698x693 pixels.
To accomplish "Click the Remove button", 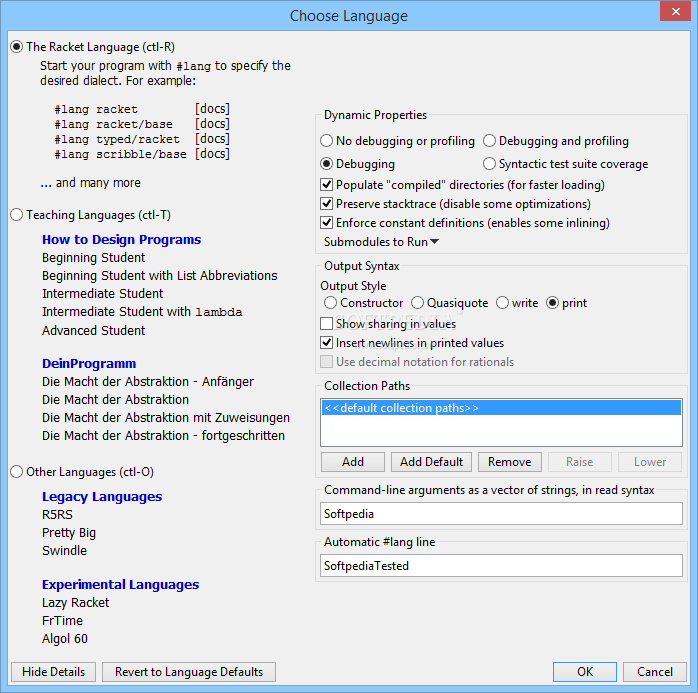I will tap(510, 462).
